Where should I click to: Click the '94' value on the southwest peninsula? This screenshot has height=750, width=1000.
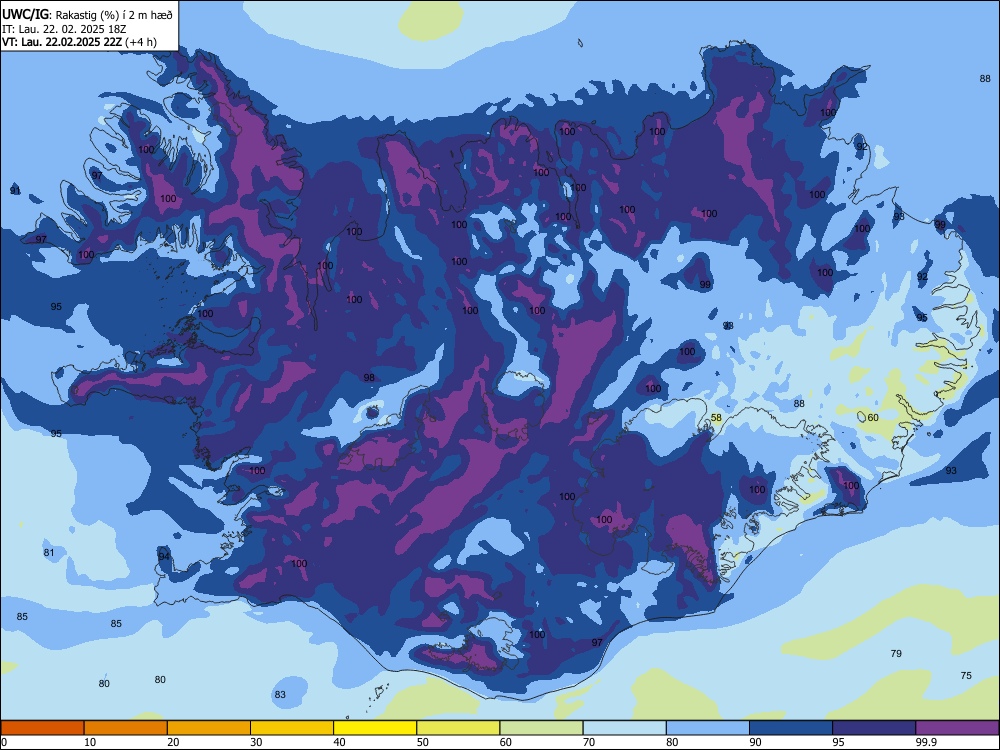point(164,557)
